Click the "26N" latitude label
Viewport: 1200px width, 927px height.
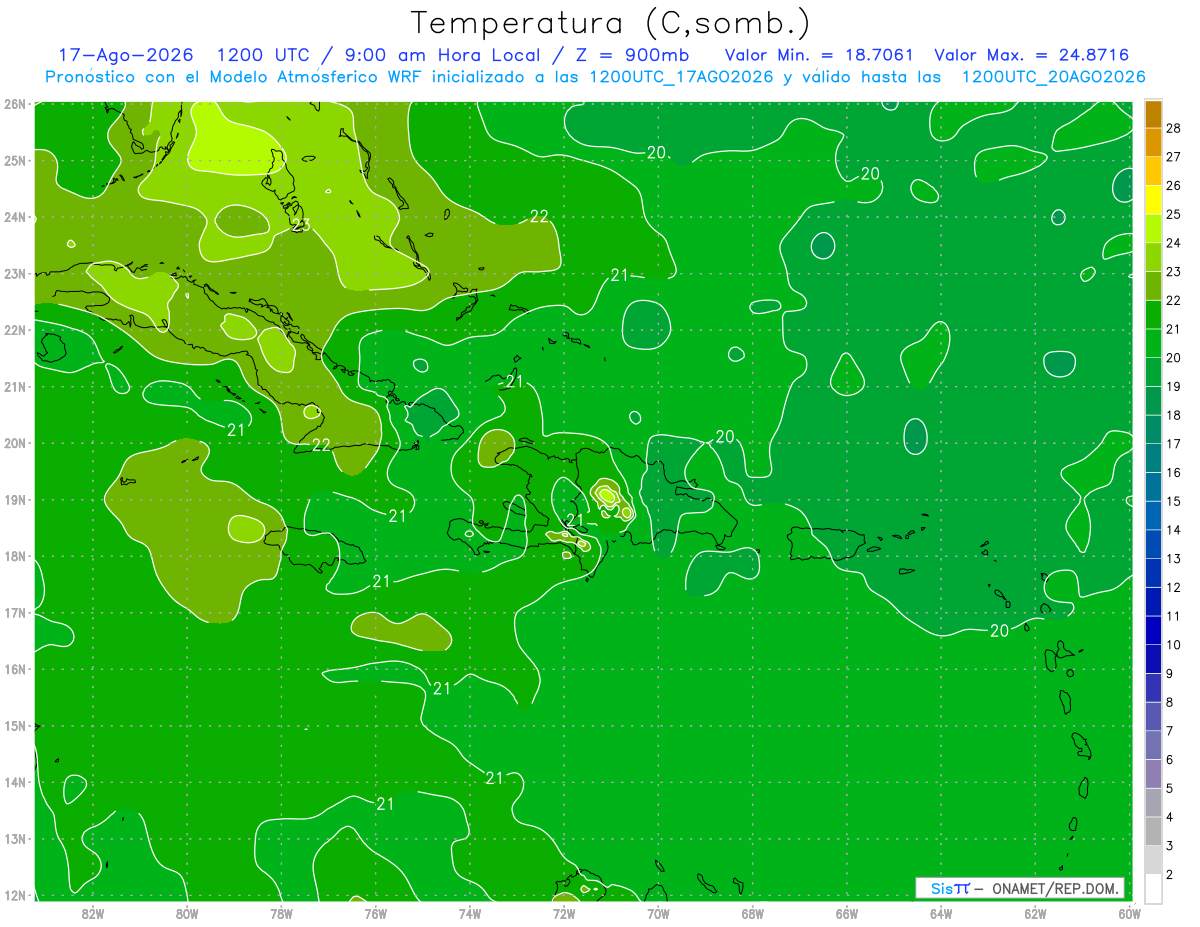point(14,104)
